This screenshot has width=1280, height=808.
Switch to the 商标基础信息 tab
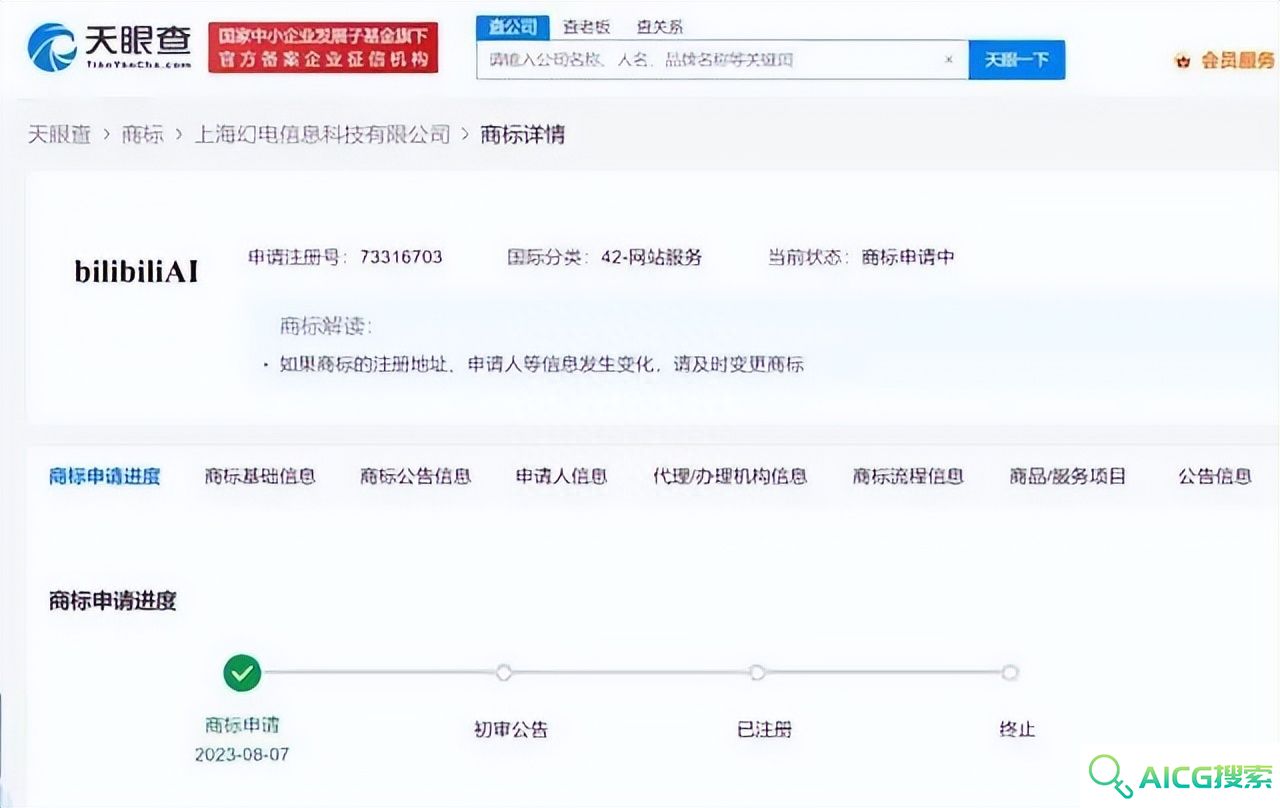click(x=260, y=476)
